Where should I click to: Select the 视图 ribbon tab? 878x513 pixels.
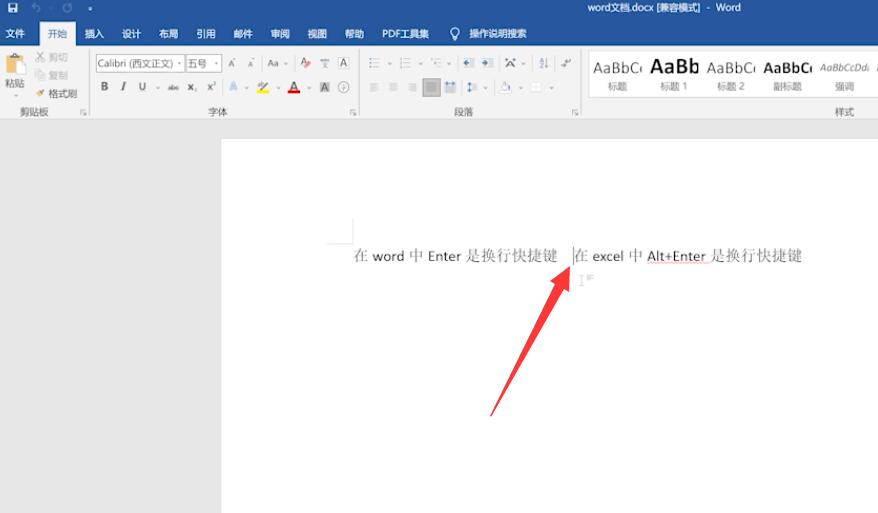click(317, 34)
